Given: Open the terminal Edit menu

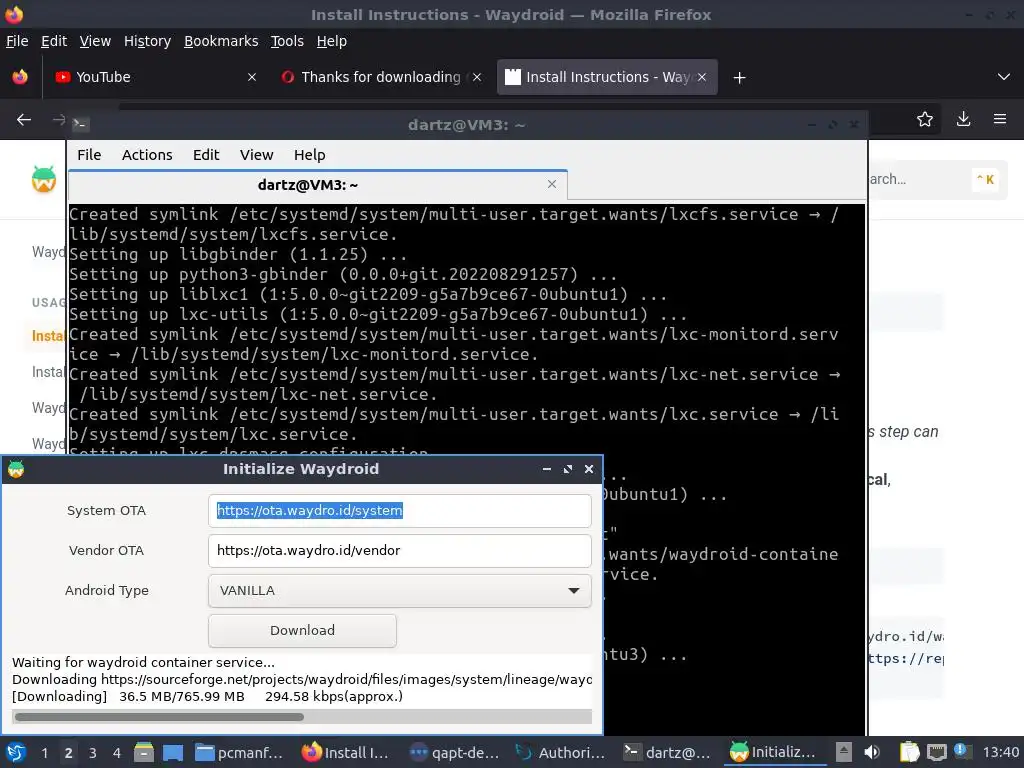Looking at the screenshot, I should coord(206,155).
